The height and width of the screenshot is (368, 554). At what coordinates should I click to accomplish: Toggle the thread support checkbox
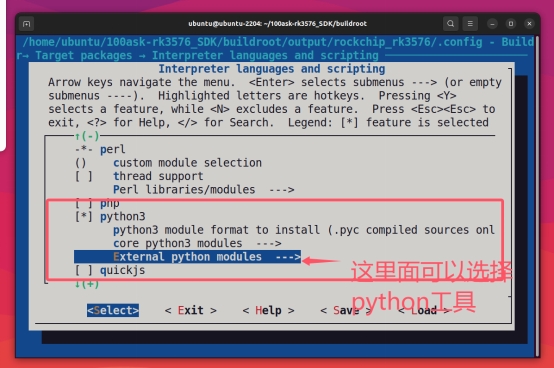[84, 176]
